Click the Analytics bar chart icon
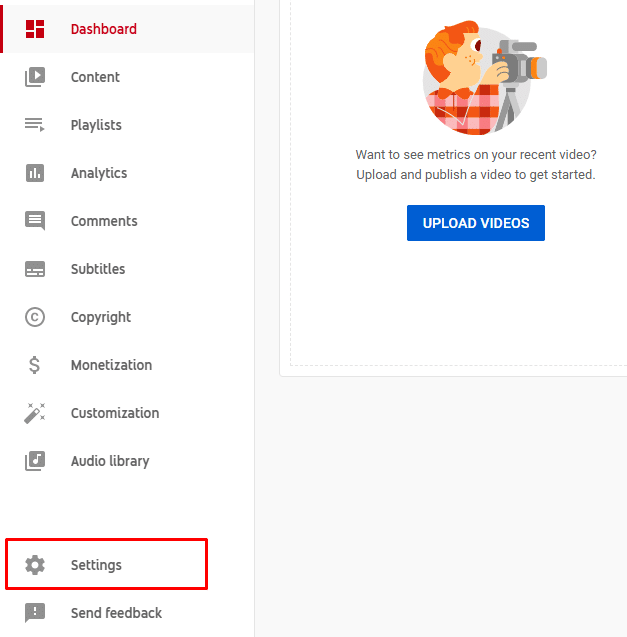Image resolution: width=627 pixels, height=637 pixels. 35,173
